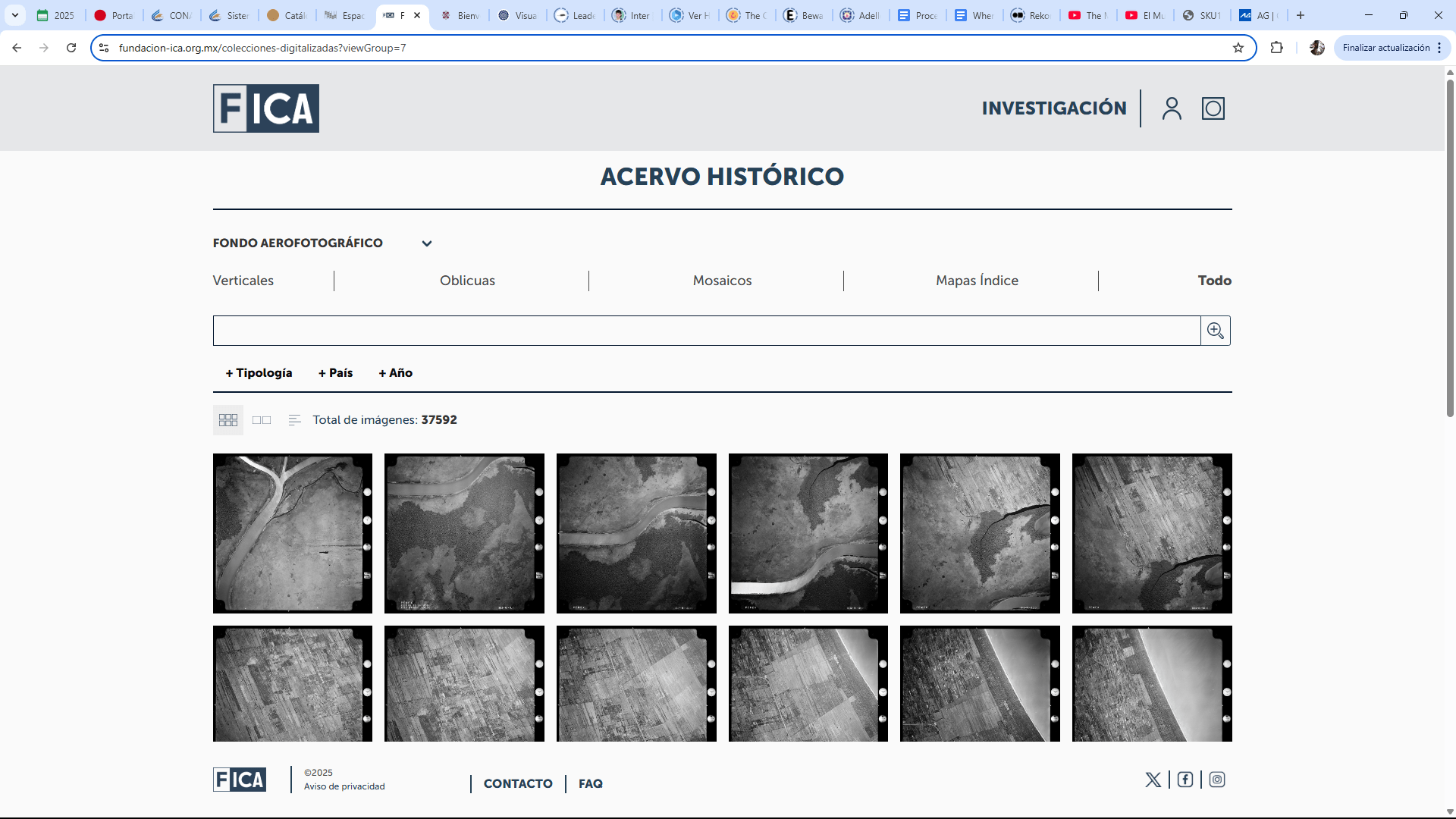Open the user account profile icon

pyautogui.click(x=1172, y=108)
